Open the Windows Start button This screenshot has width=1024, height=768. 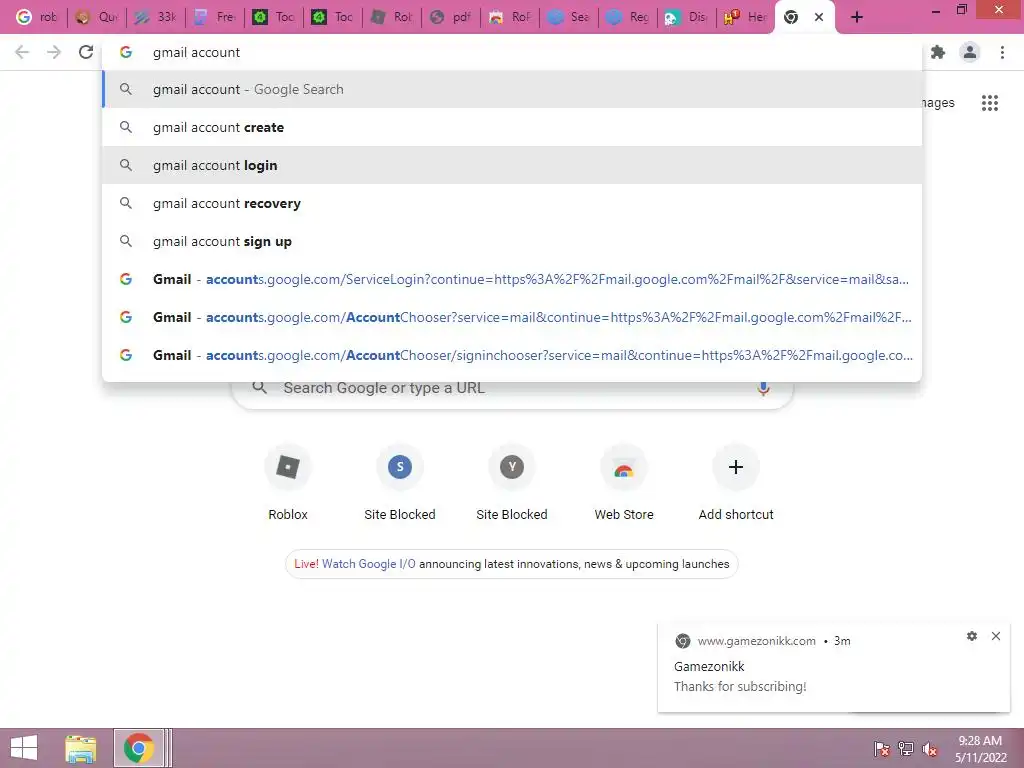coord(24,748)
